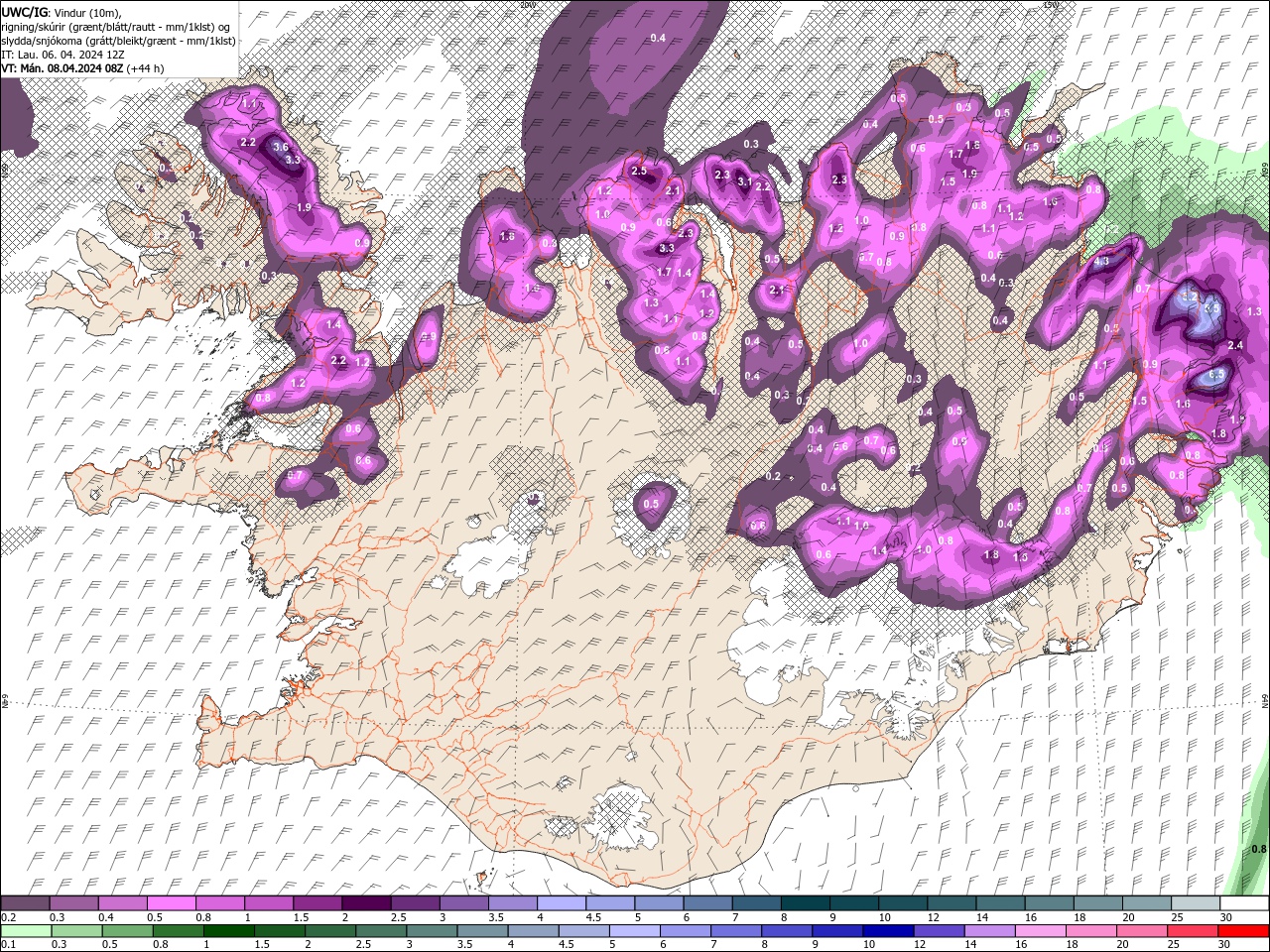Viewport: 1270px width, 952px height.
Task: Select the darkest purple snow swatch at 2
Action: 366,903
